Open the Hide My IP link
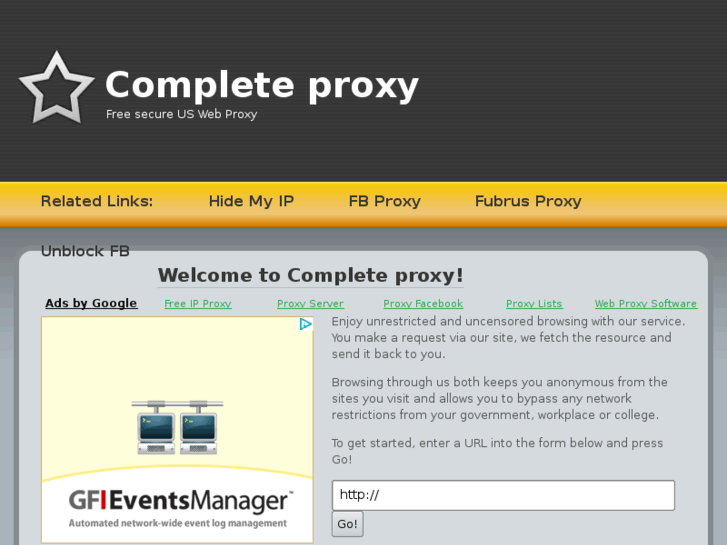The image size is (727, 545). (x=251, y=201)
